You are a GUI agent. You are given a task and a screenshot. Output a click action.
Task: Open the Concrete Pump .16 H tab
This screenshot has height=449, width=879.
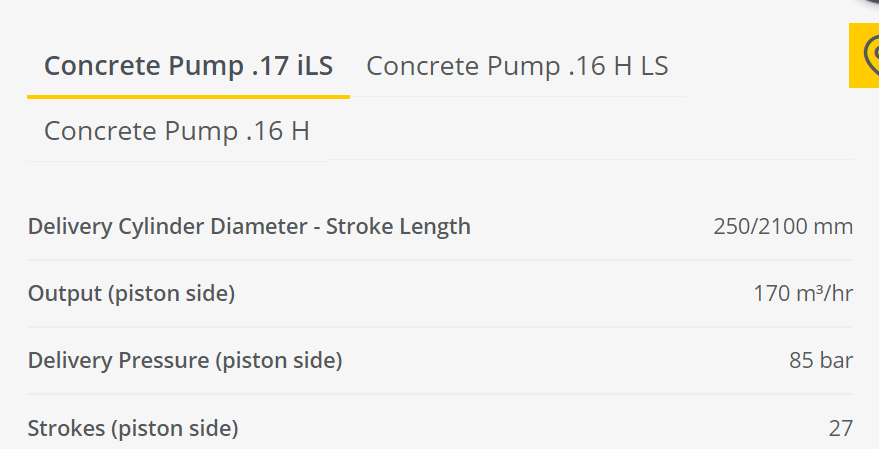pos(177,131)
